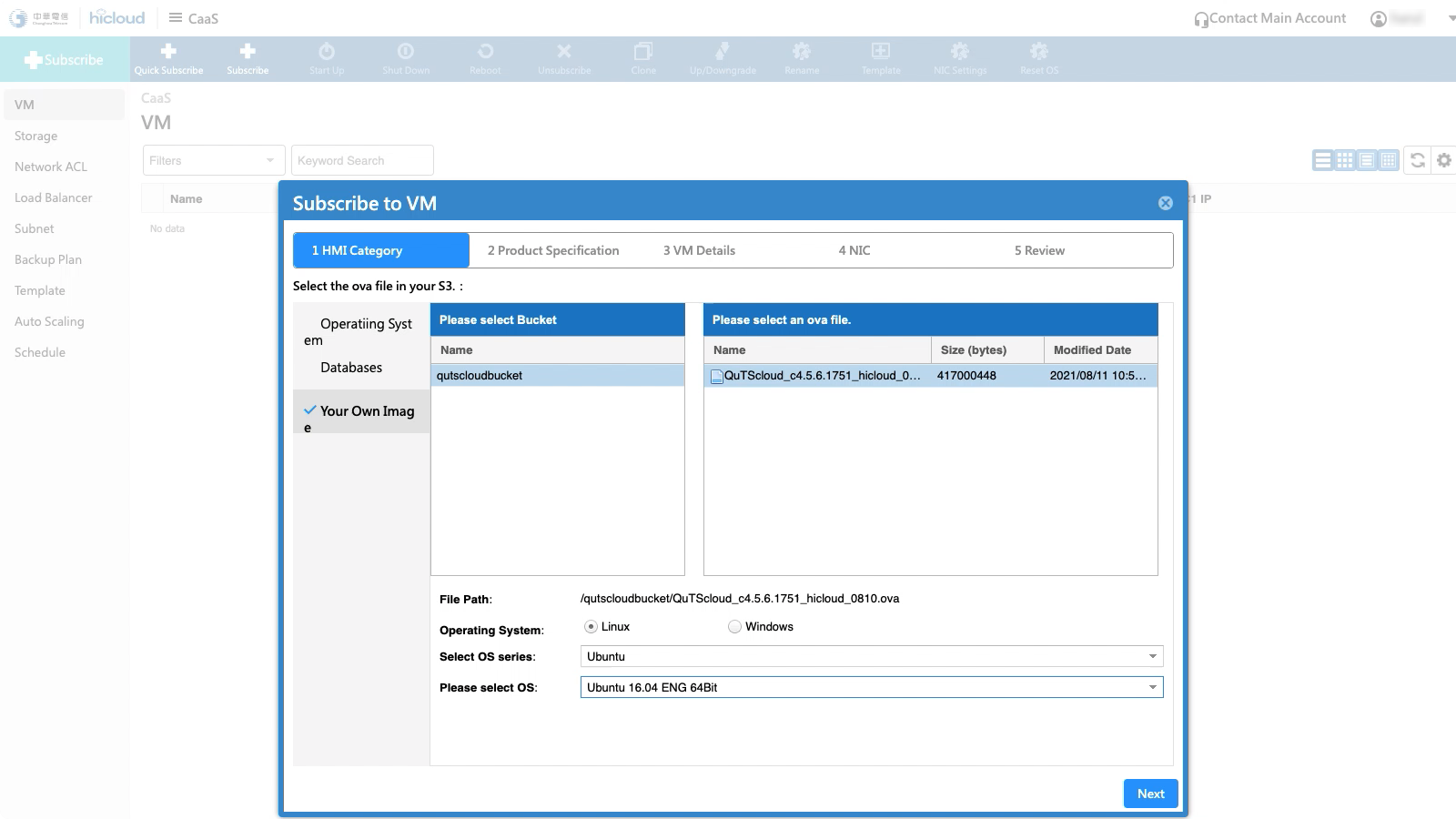
Task: Click the Keyword Search input field
Action: [362, 161]
